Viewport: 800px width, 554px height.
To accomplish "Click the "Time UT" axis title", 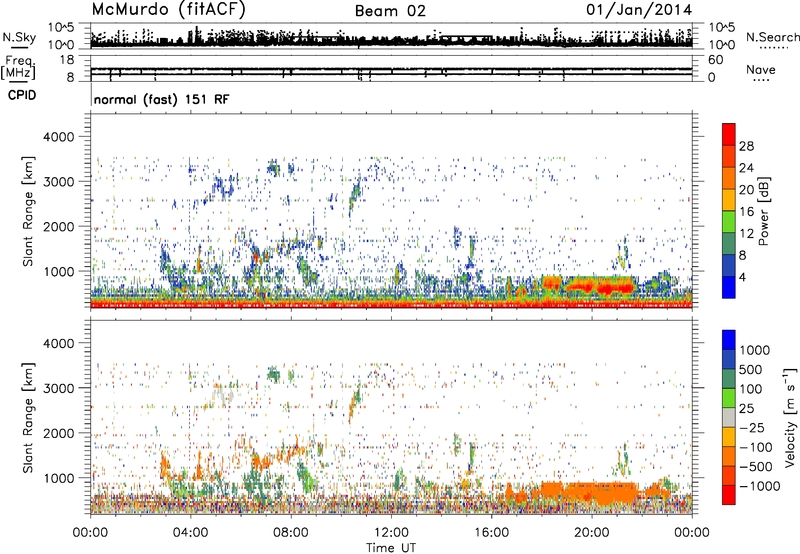I will click(391, 548).
